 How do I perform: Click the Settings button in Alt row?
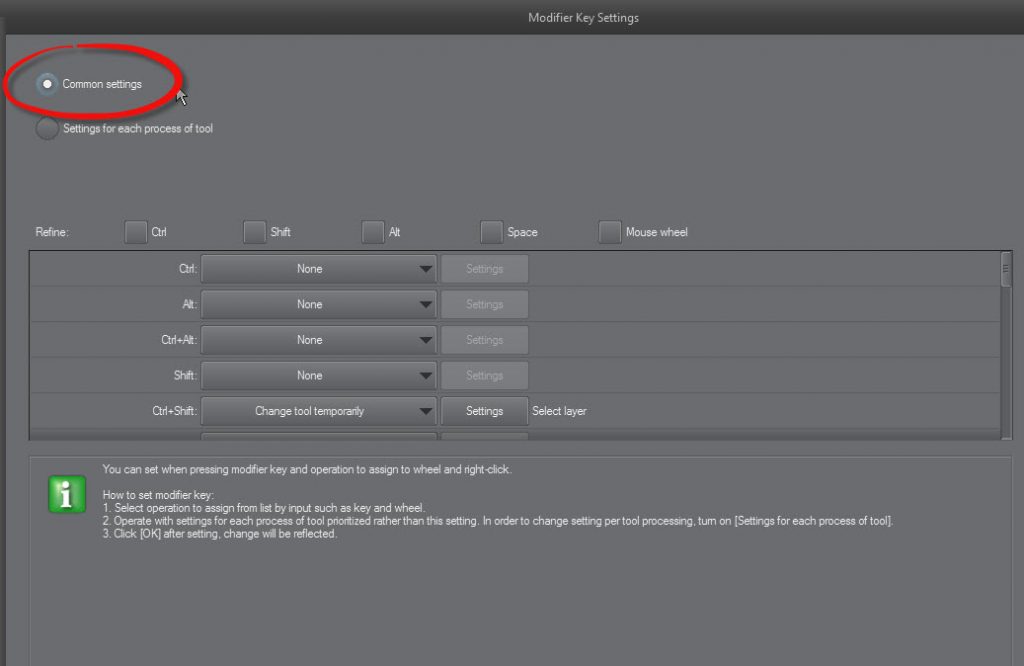(484, 304)
